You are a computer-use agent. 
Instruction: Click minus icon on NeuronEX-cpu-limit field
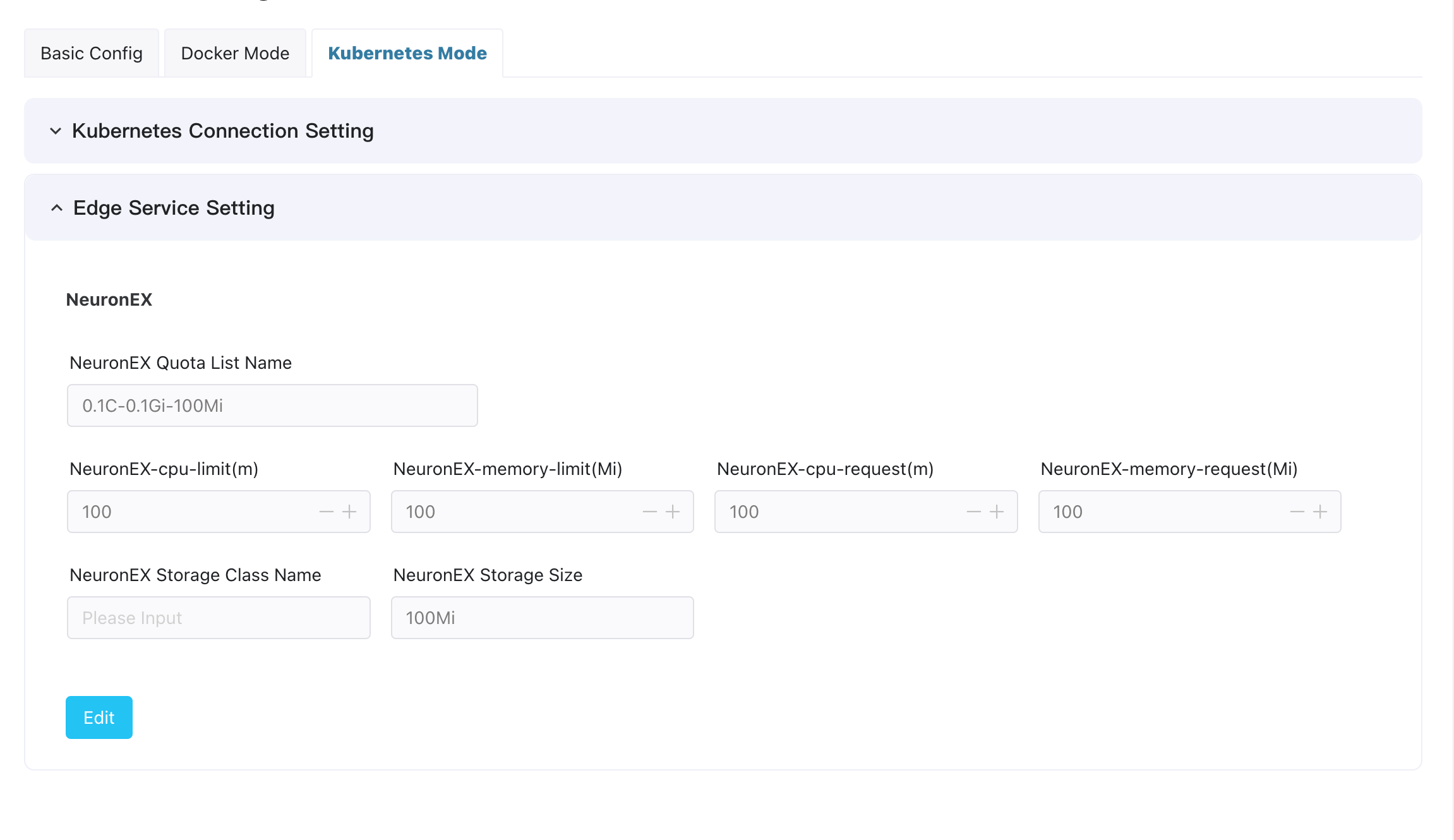pyautogui.click(x=326, y=512)
